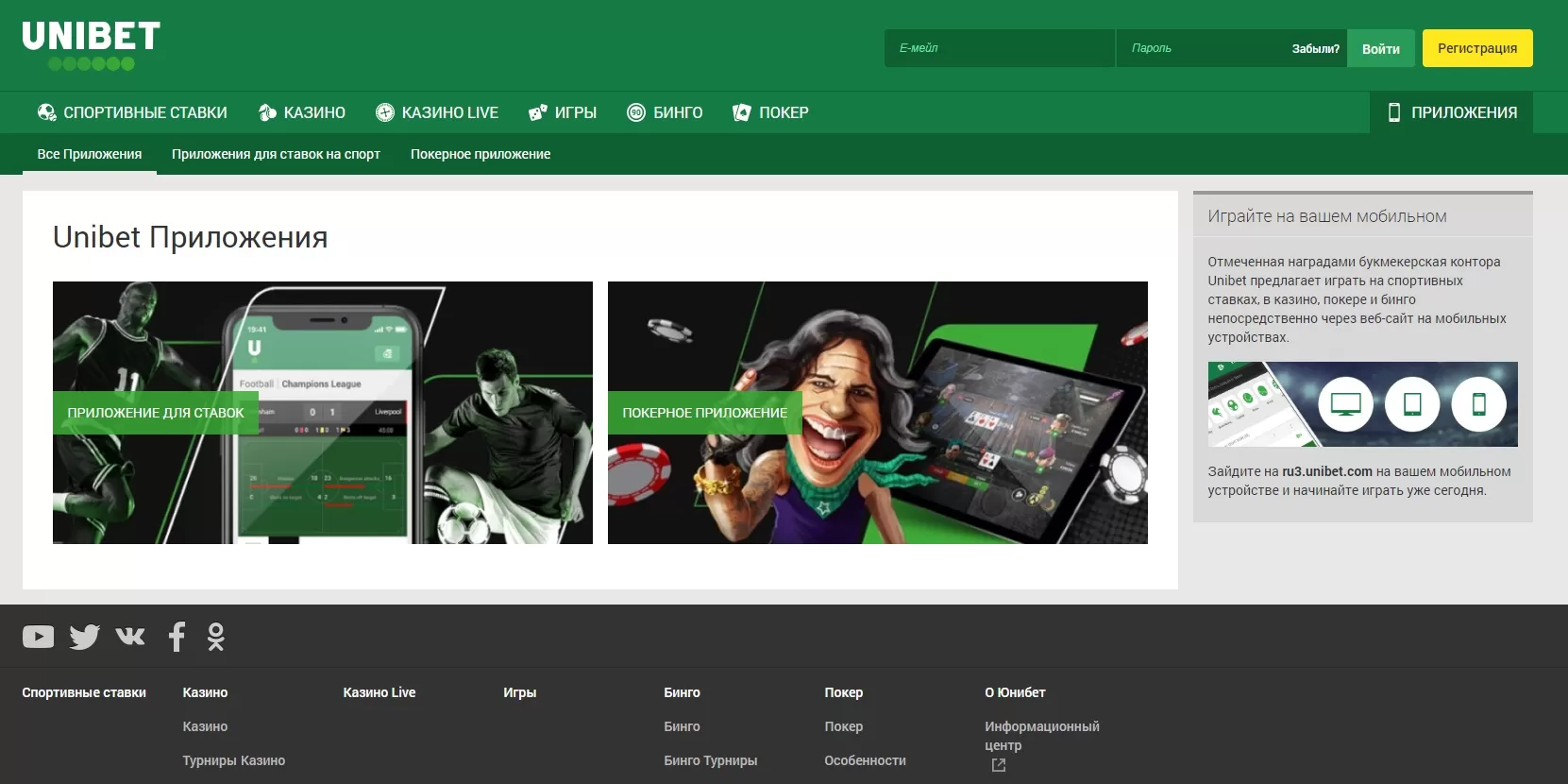Click footer link Информационный центр

point(1042,736)
